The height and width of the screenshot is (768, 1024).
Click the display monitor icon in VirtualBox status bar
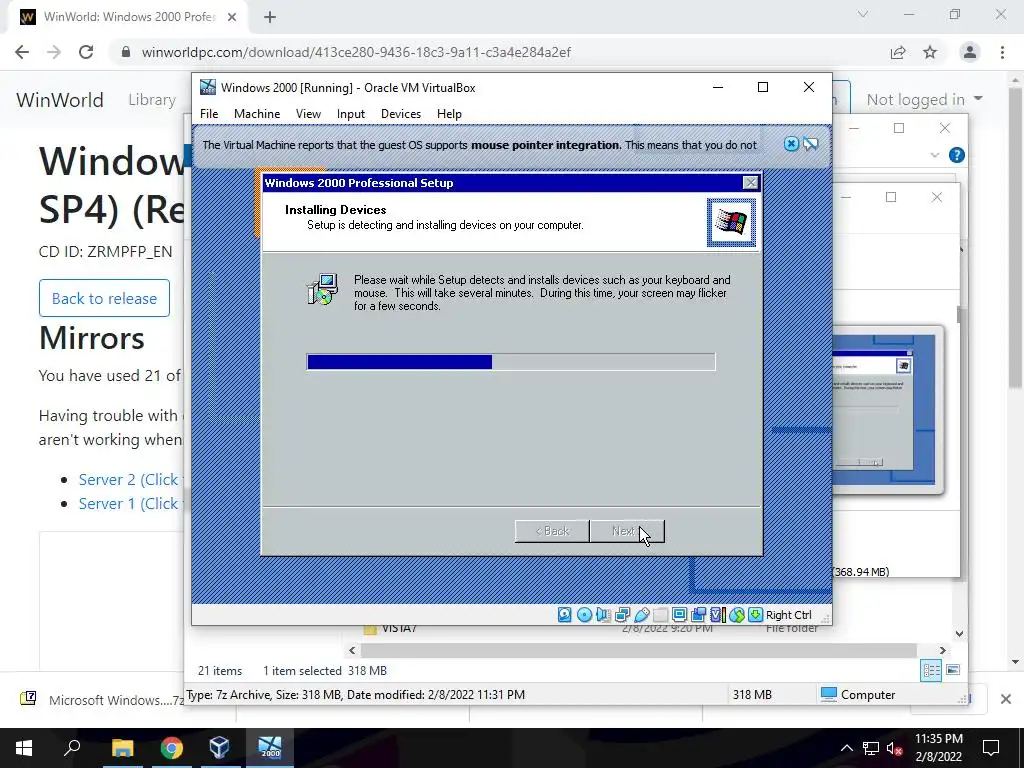pyautogui.click(x=679, y=615)
